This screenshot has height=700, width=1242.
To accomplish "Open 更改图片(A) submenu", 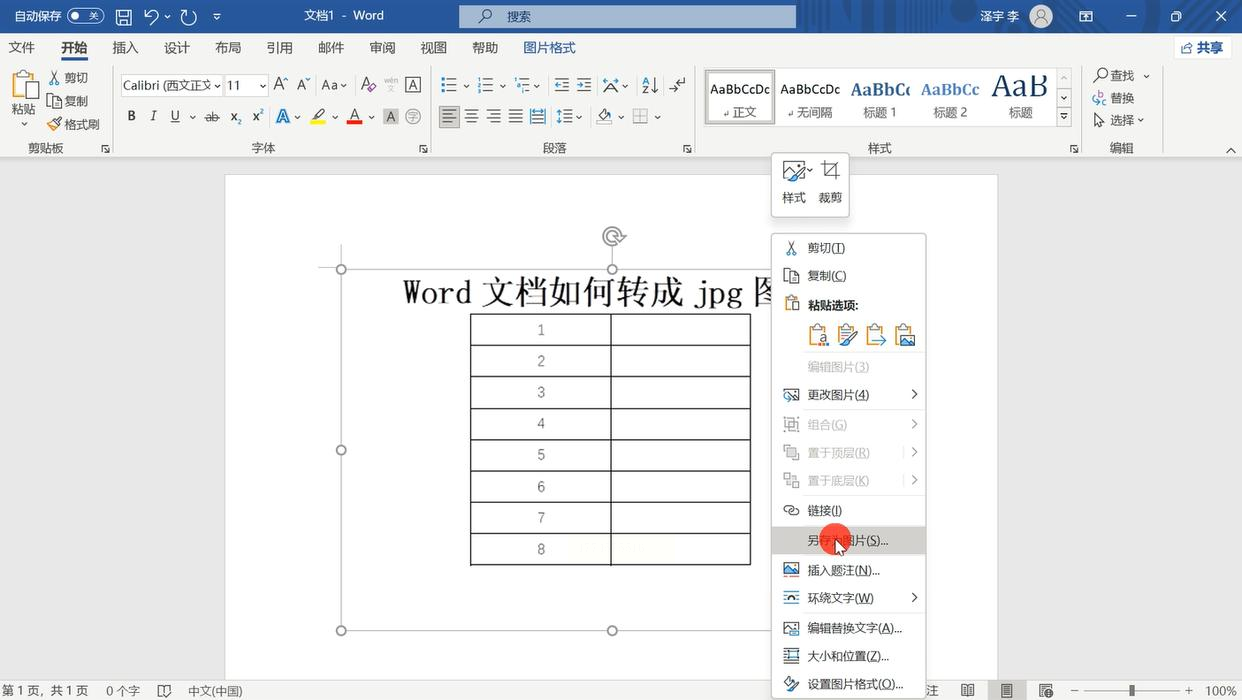I will [848, 395].
